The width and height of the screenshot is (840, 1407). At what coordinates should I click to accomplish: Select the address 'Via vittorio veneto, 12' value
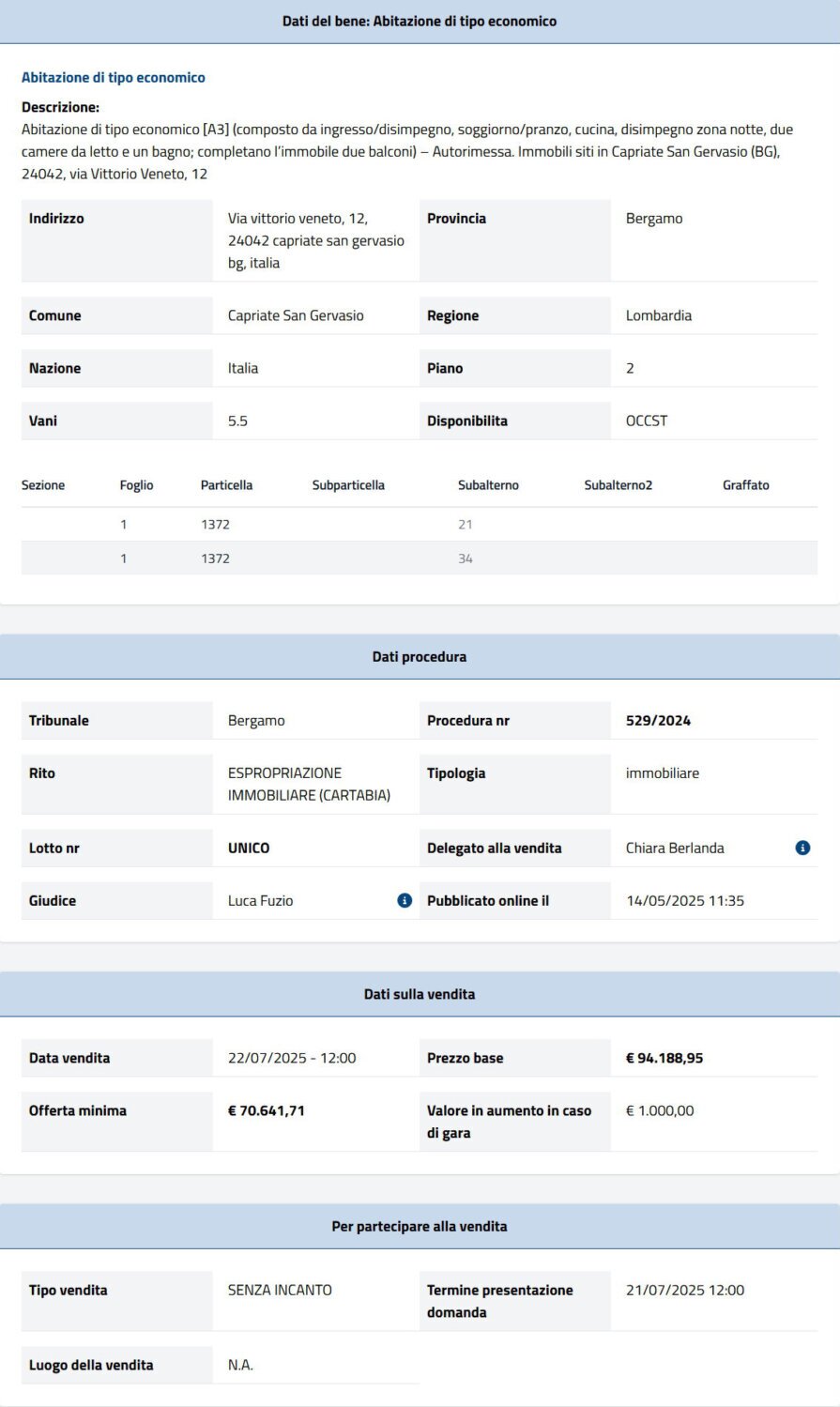tap(316, 240)
